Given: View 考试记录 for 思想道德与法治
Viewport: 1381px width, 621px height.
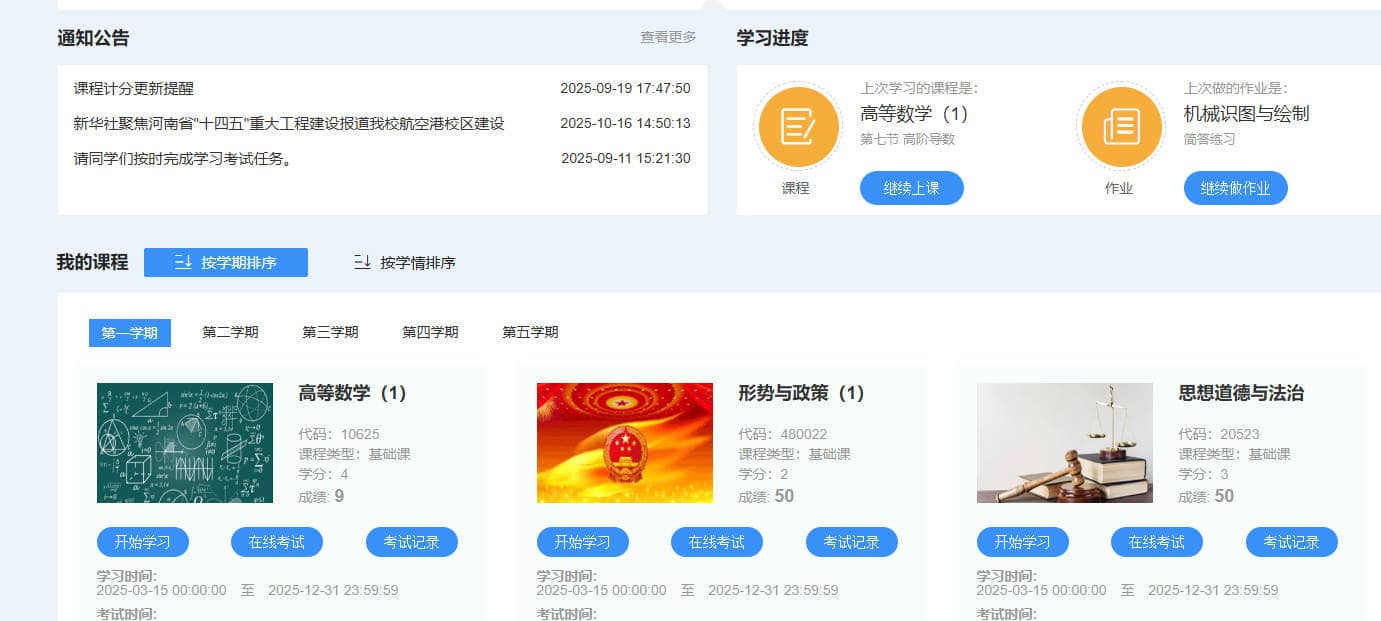Looking at the screenshot, I should (x=1291, y=542).
